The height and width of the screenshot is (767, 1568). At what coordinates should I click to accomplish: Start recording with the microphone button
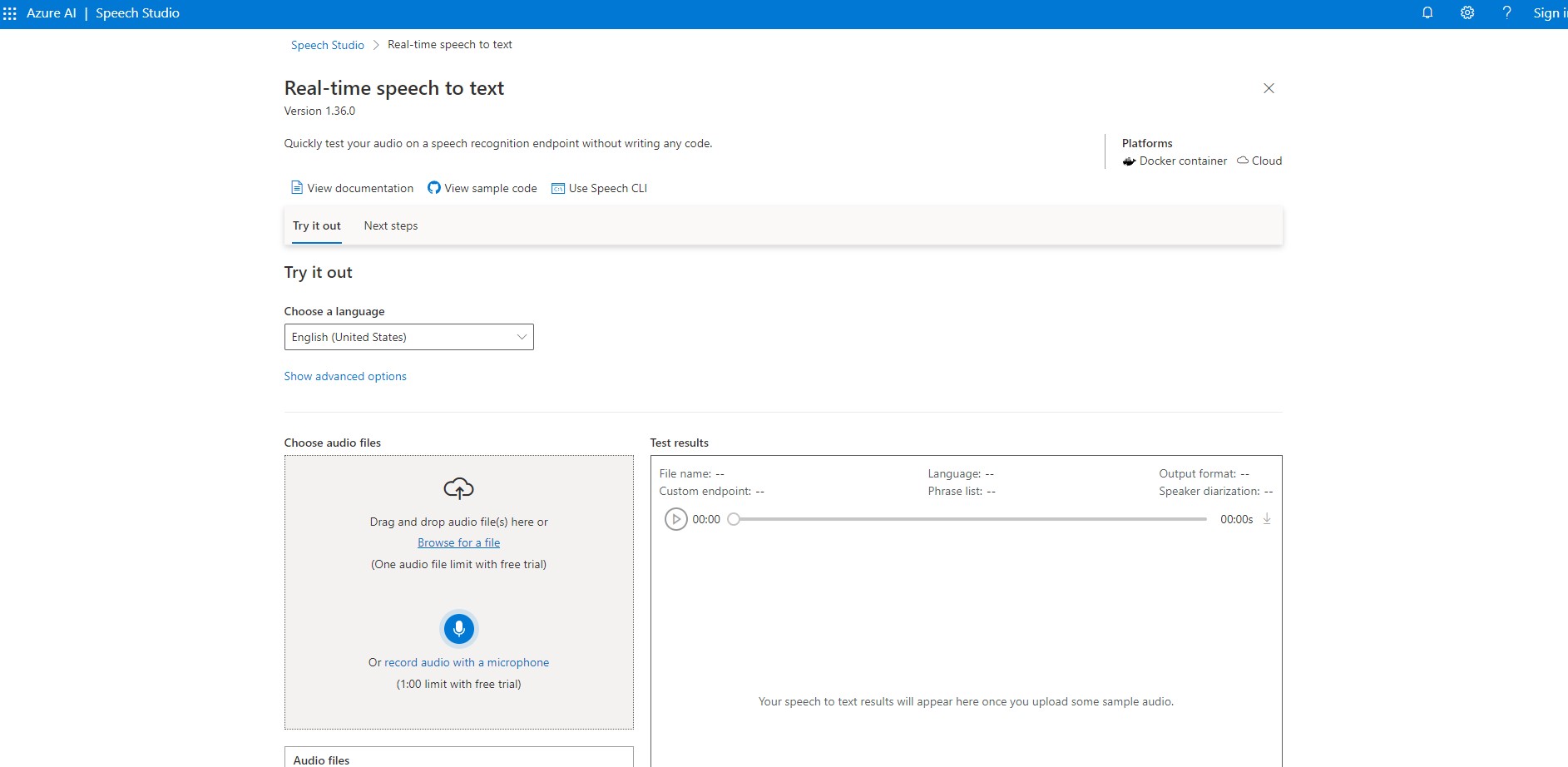pos(458,629)
